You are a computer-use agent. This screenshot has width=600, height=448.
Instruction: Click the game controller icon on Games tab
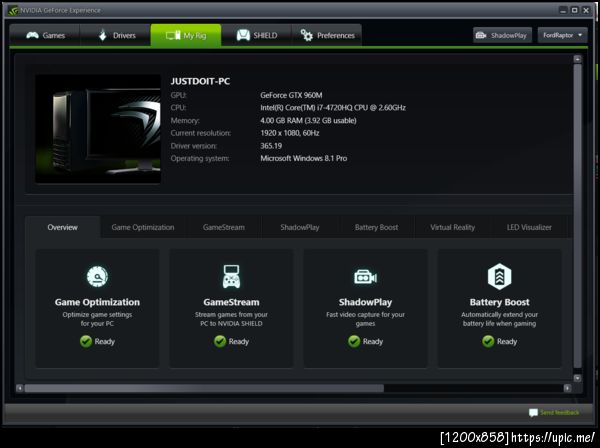32,36
